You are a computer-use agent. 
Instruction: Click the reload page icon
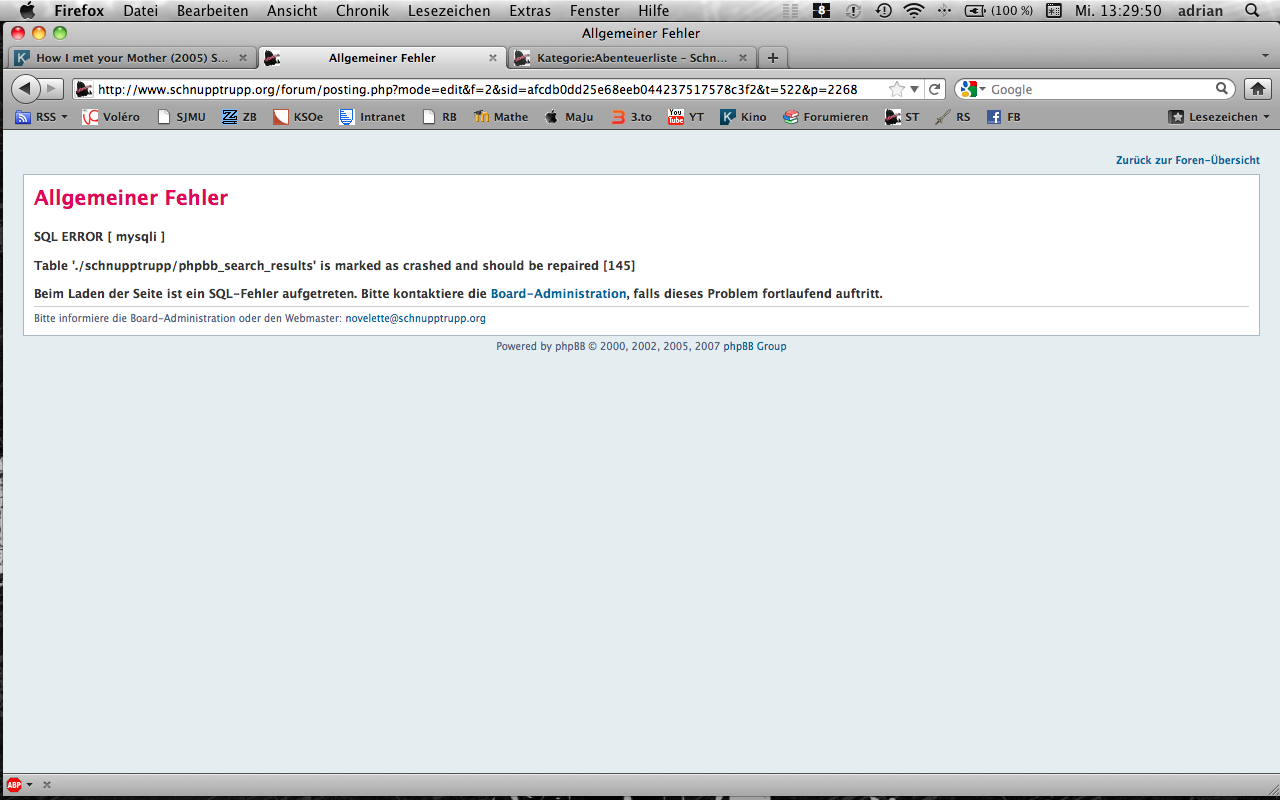tap(933, 89)
